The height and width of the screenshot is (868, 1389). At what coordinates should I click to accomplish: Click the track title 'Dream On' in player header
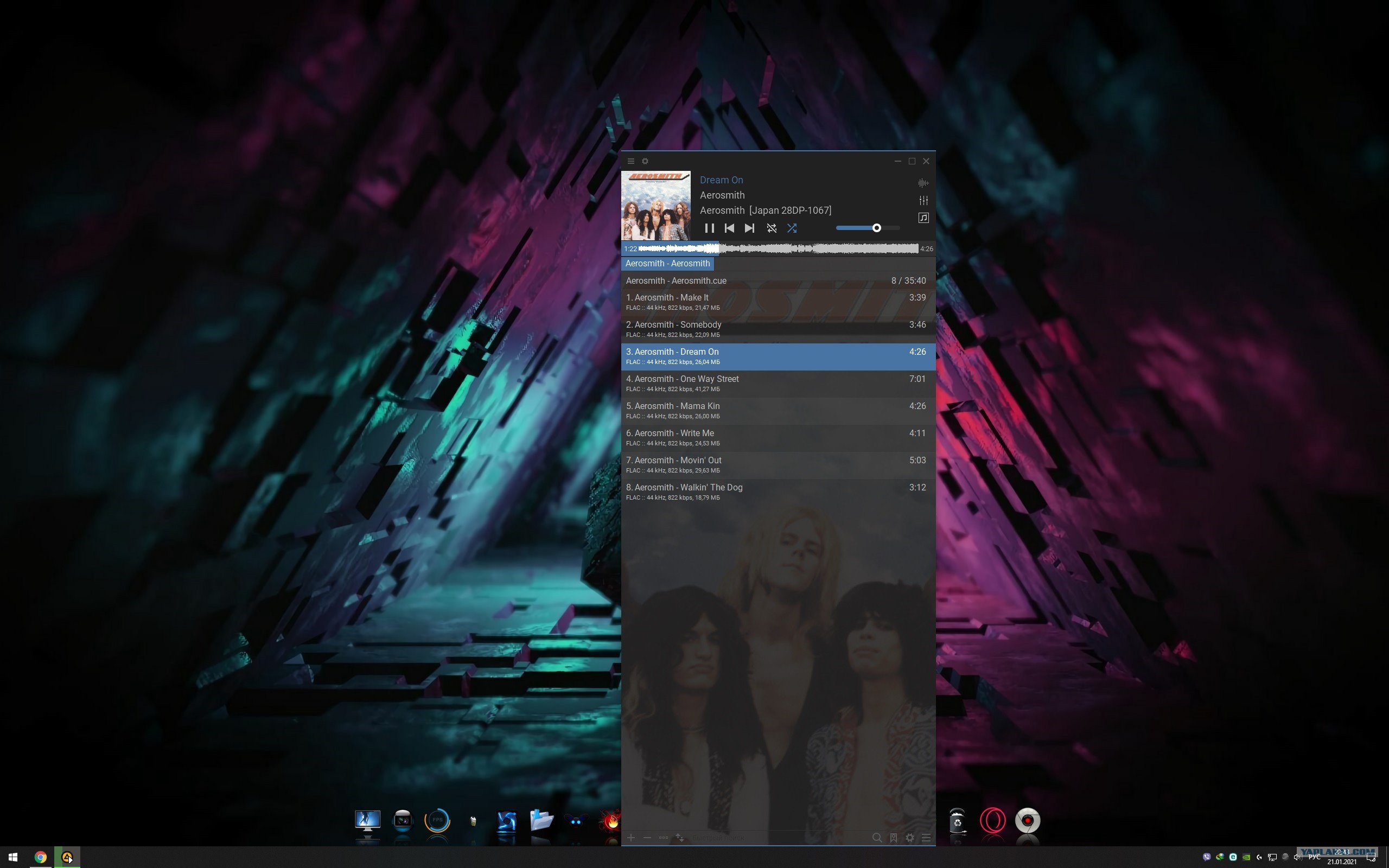tap(722, 180)
